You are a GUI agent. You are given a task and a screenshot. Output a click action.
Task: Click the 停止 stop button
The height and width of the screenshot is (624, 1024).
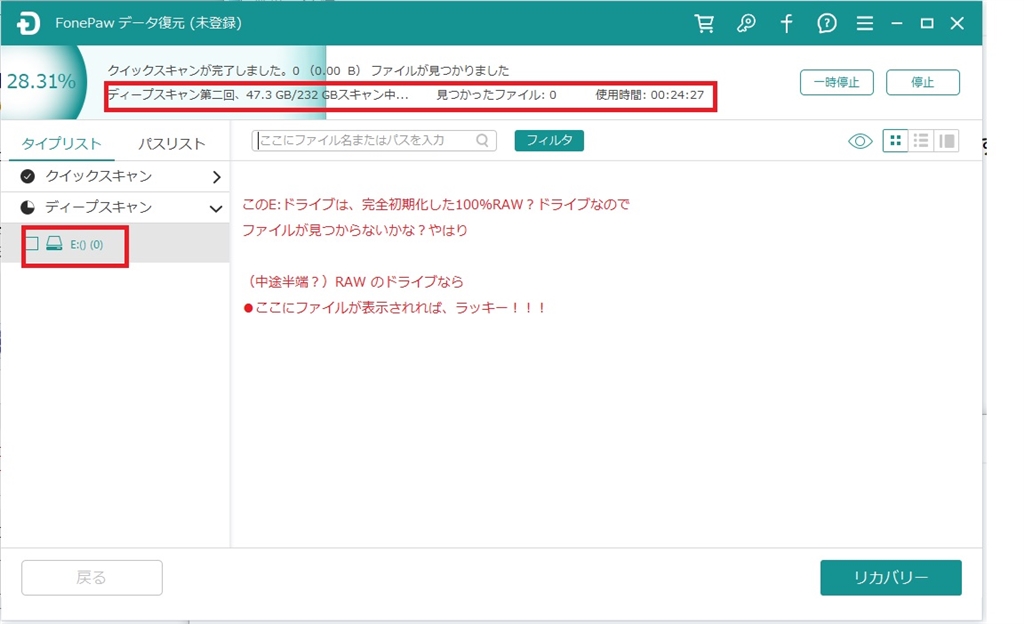(x=923, y=82)
